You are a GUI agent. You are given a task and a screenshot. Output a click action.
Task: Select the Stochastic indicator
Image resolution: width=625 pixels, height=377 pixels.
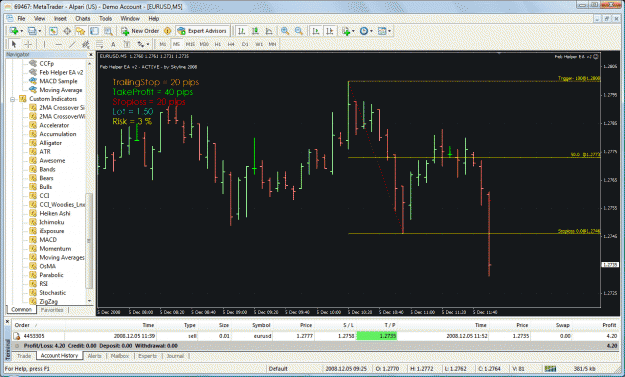pyautogui.click(x=52, y=293)
